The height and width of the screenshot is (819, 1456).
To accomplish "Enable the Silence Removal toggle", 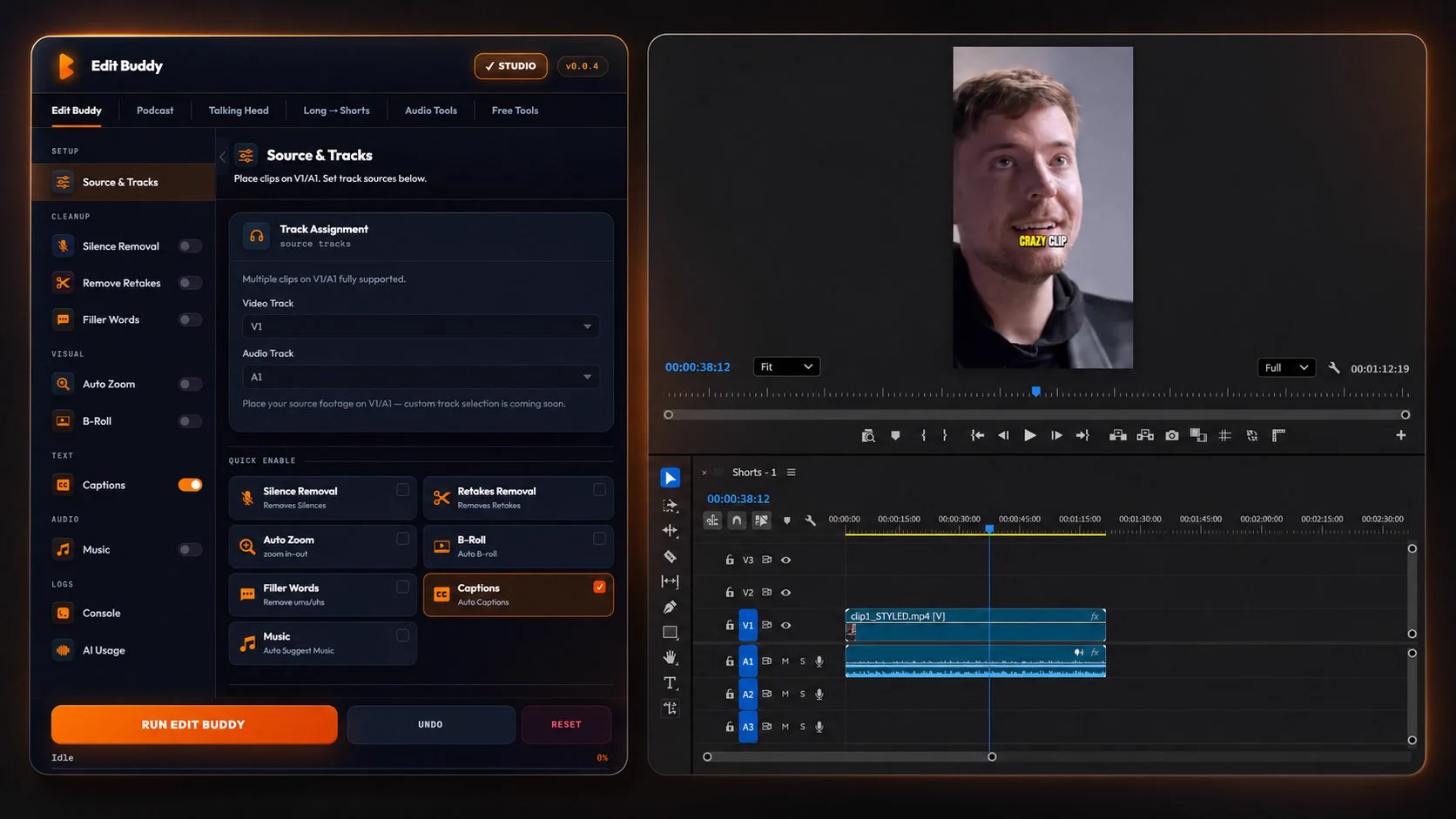I will (x=190, y=246).
